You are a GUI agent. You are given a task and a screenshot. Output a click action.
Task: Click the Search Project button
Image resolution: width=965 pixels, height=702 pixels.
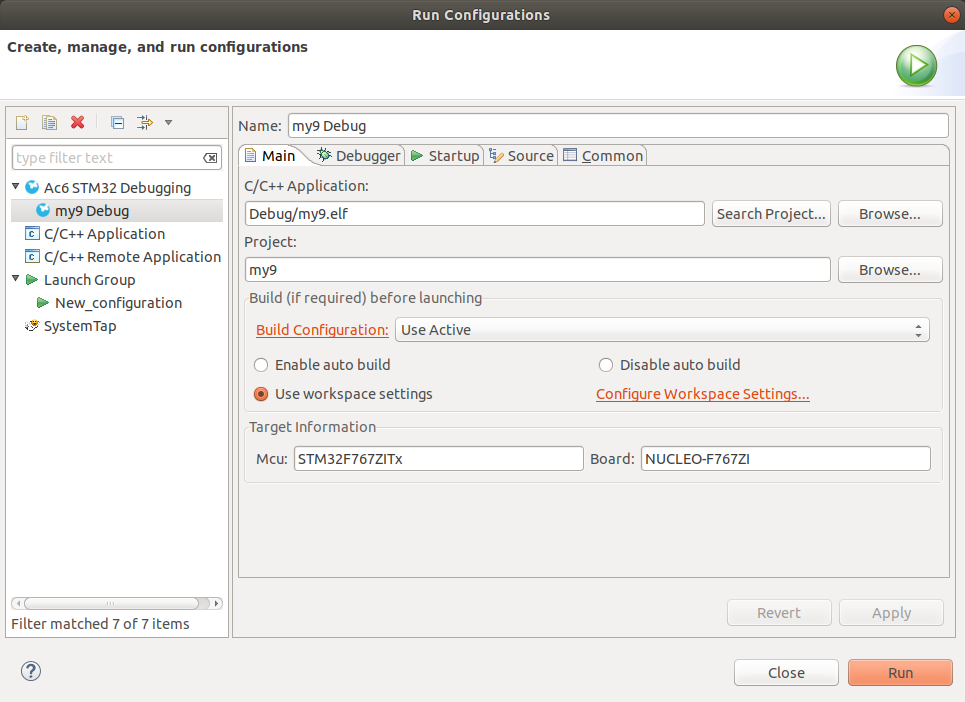point(771,214)
